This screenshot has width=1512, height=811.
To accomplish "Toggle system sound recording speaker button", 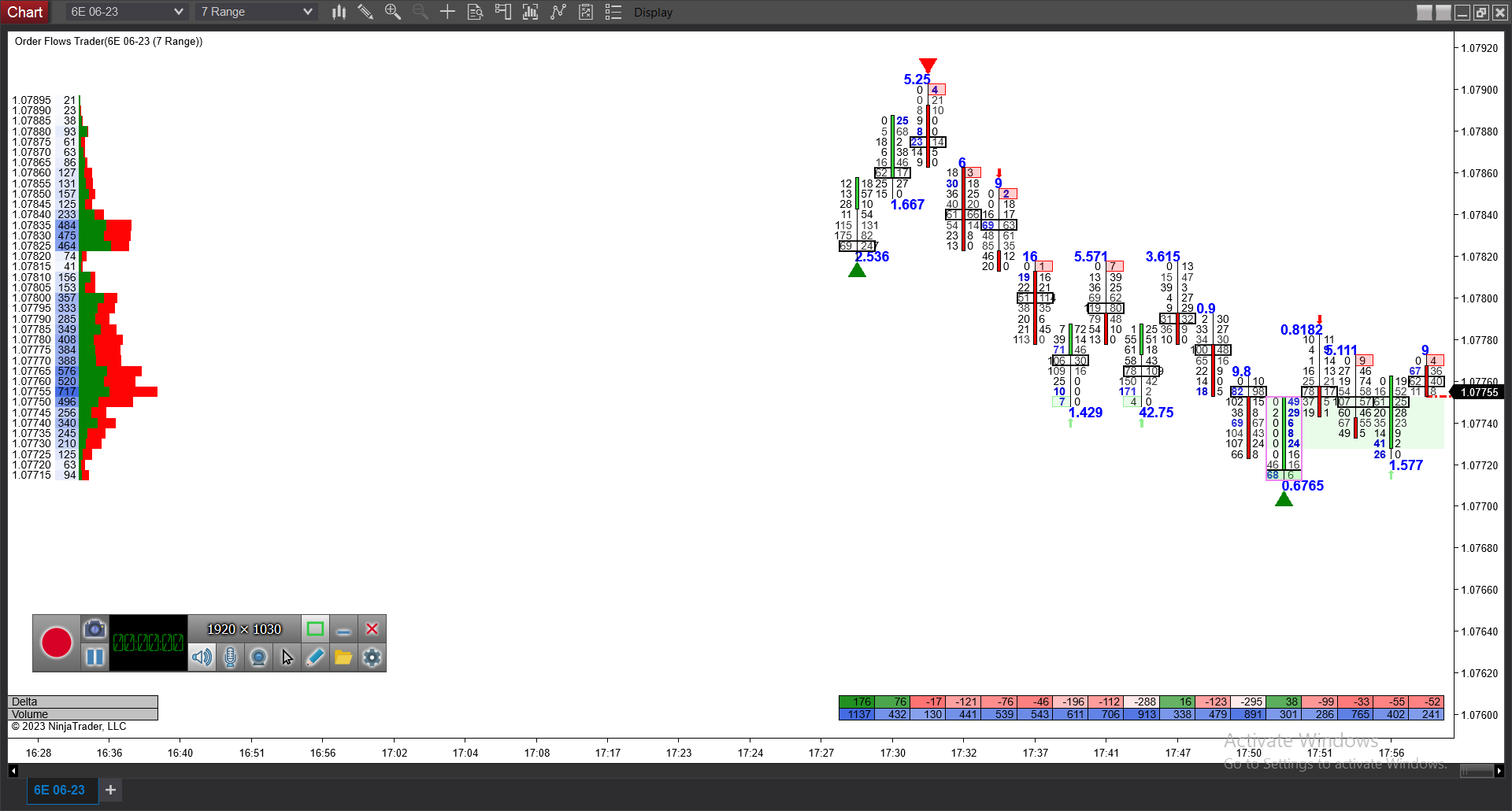I will pyautogui.click(x=202, y=657).
